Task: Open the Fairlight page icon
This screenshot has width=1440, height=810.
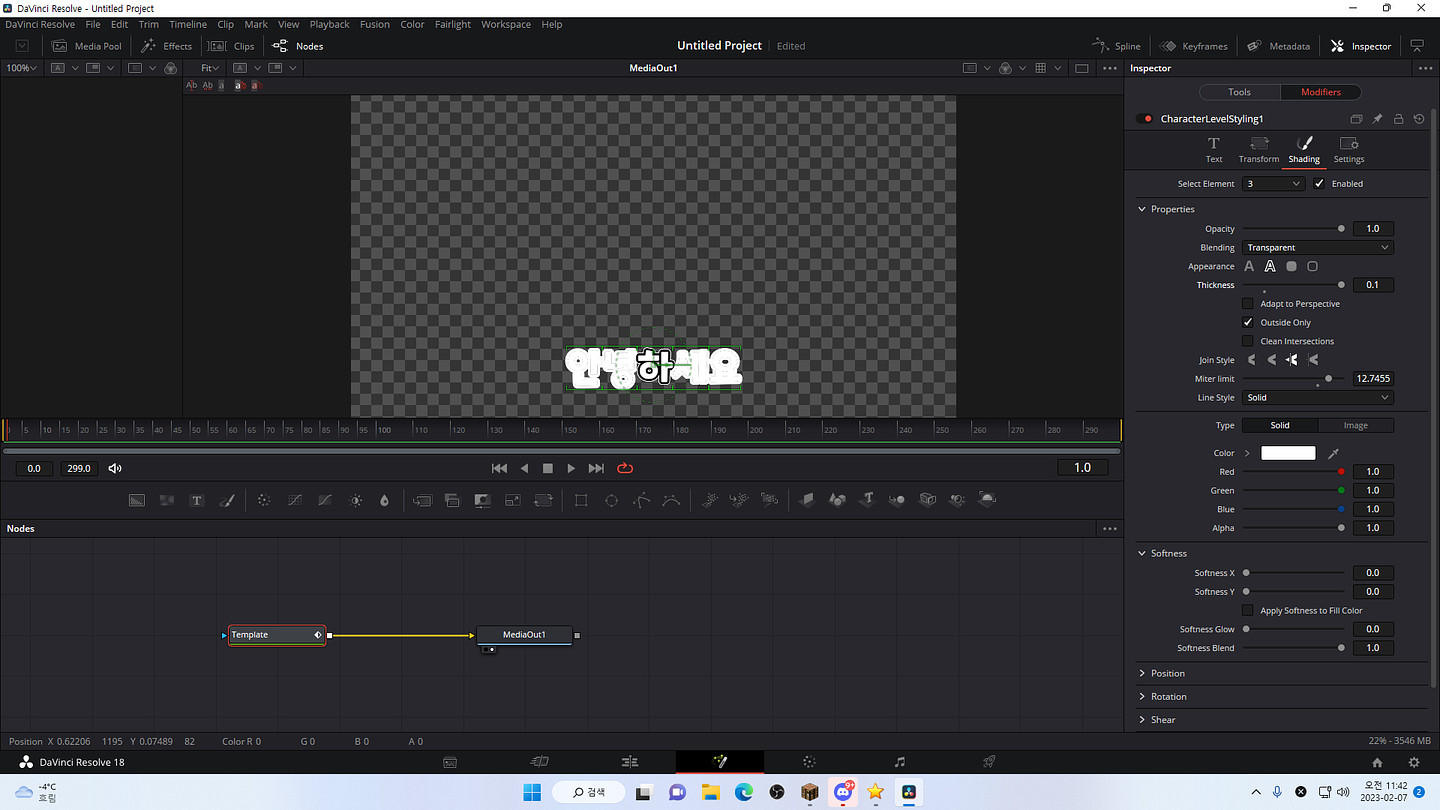Action: [899, 762]
